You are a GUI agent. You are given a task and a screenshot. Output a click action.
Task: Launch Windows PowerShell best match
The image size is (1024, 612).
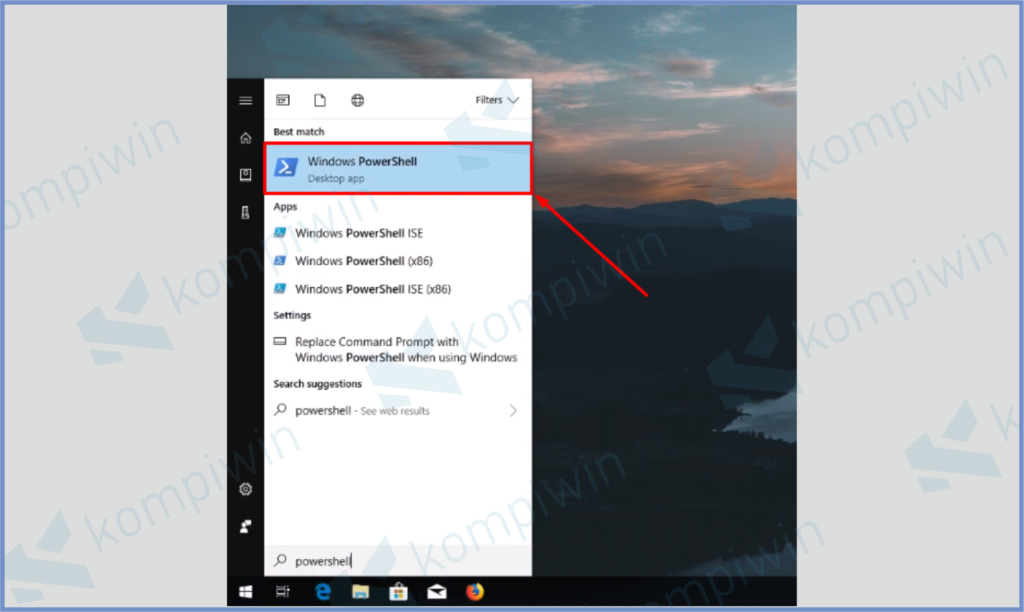397,168
